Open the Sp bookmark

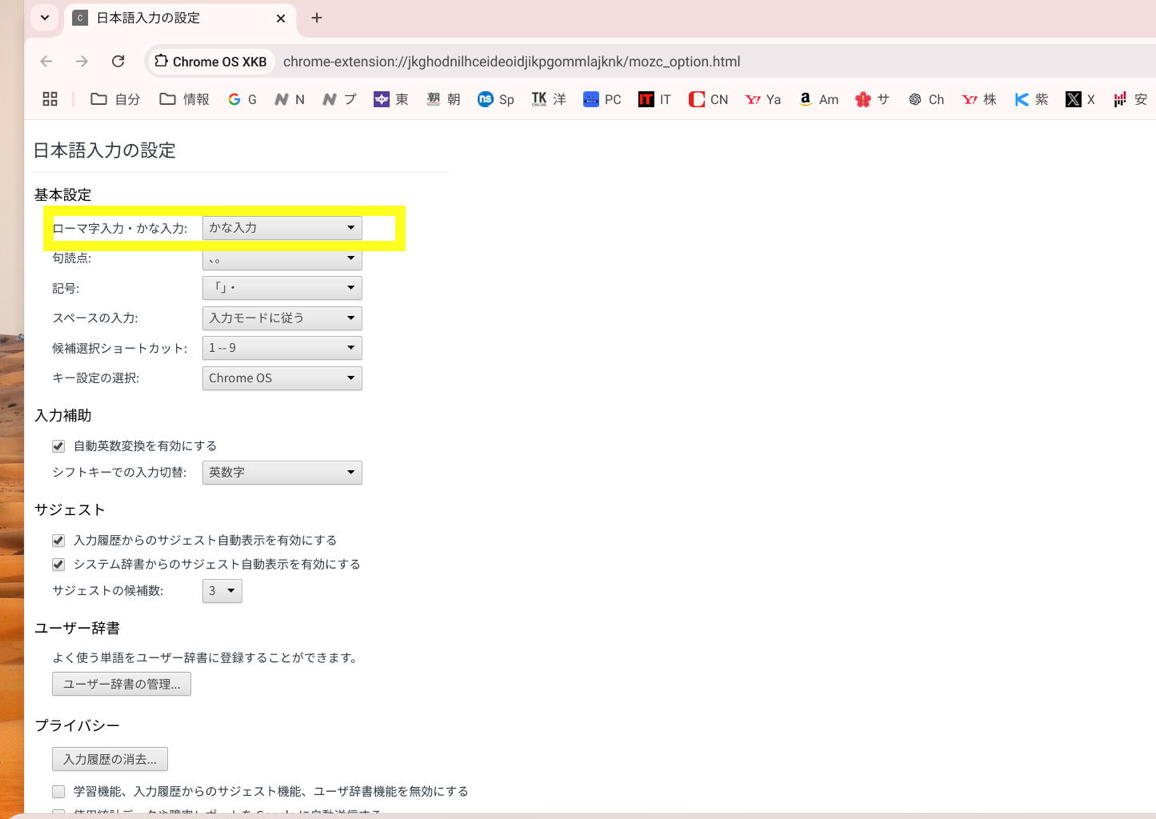pos(495,99)
